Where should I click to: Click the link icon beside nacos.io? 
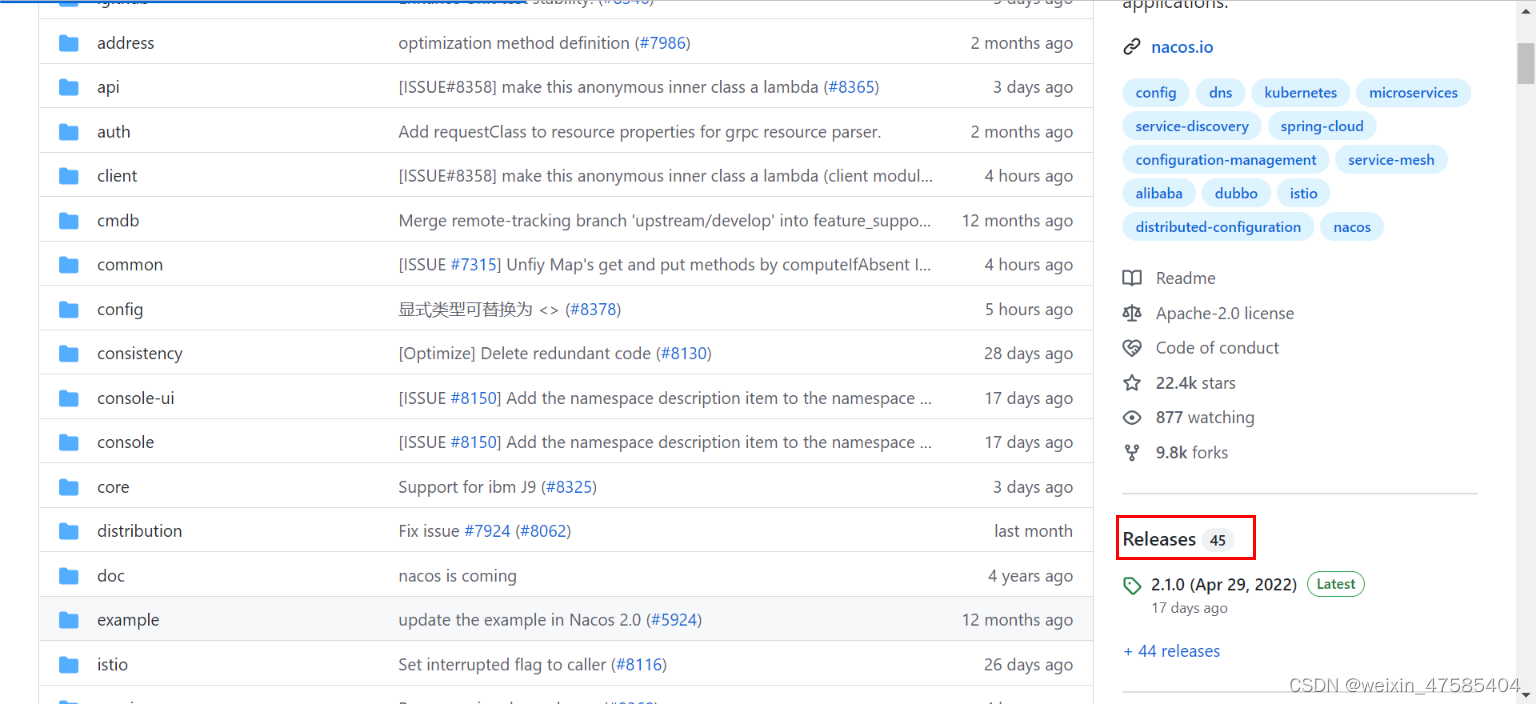1133,46
